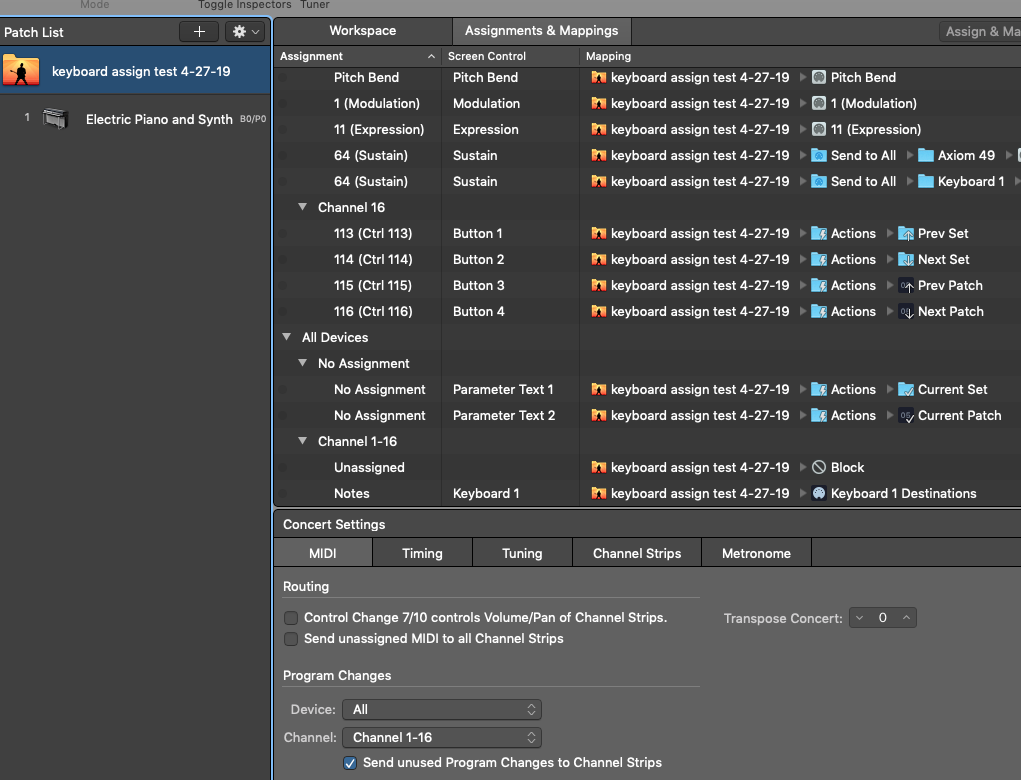This screenshot has height=780, width=1021.
Task: Open the Tuning settings tab
Action: pos(522,553)
